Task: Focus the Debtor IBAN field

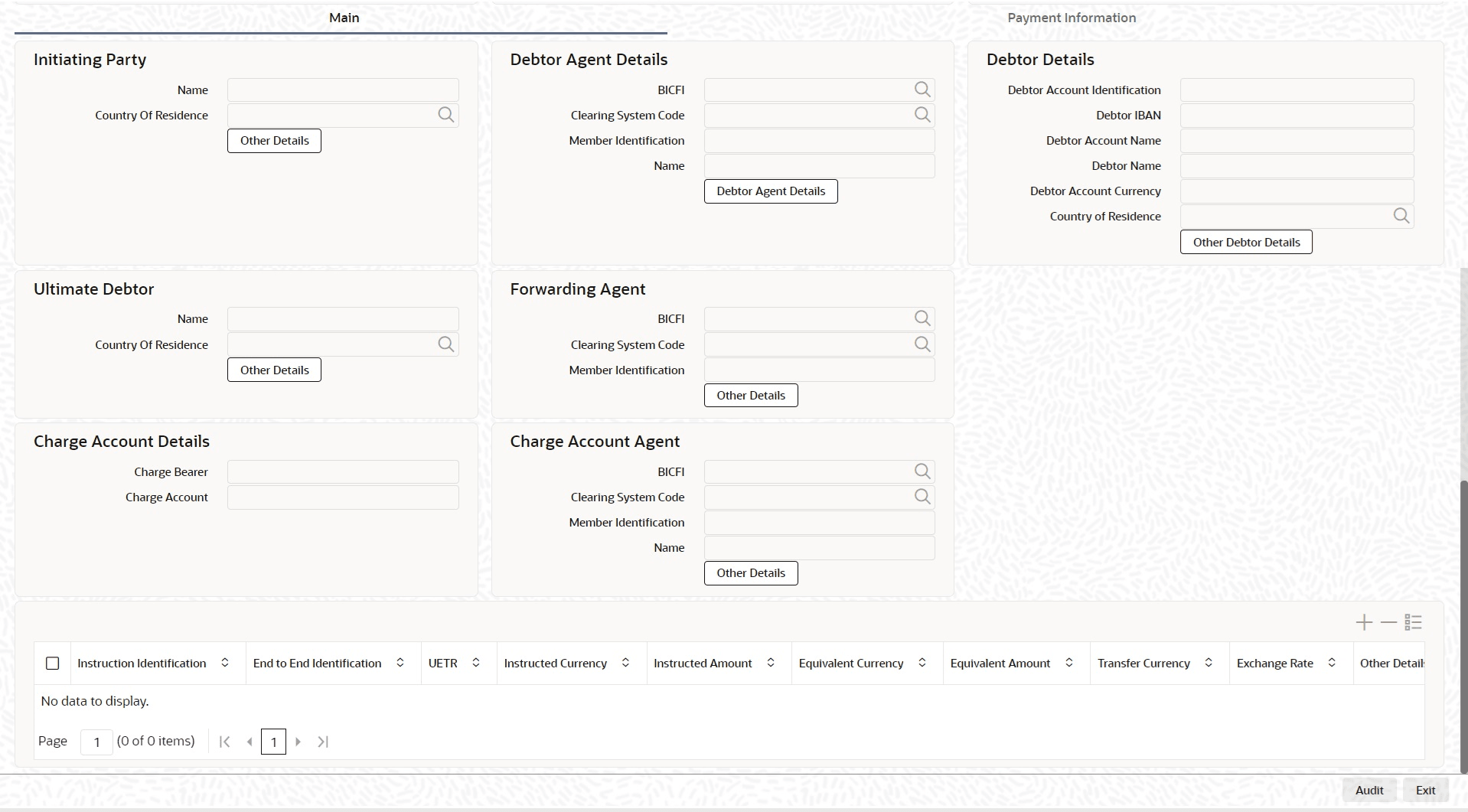Action: (x=1297, y=115)
